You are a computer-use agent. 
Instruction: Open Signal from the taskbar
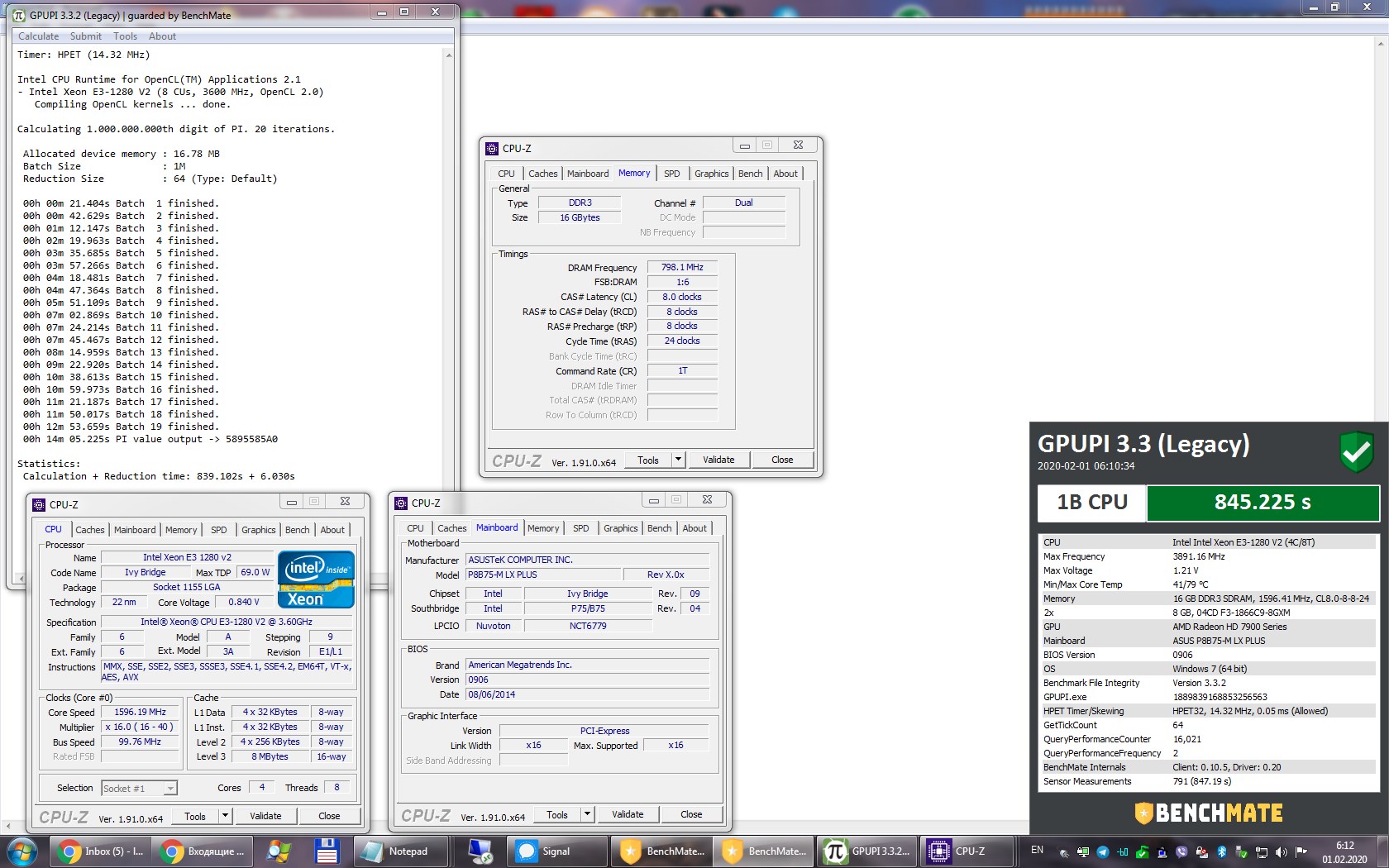pyautogui.click(x=557, y=851)
